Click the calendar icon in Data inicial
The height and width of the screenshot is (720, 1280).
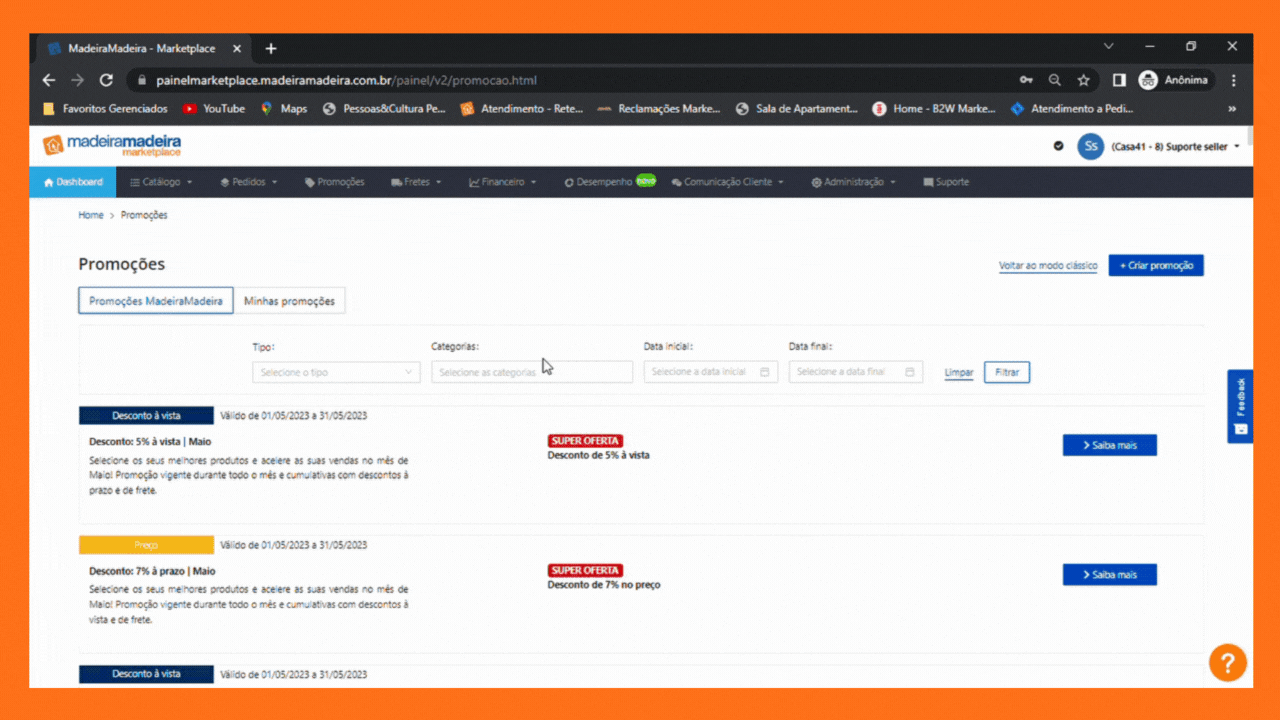click(765, 372)
